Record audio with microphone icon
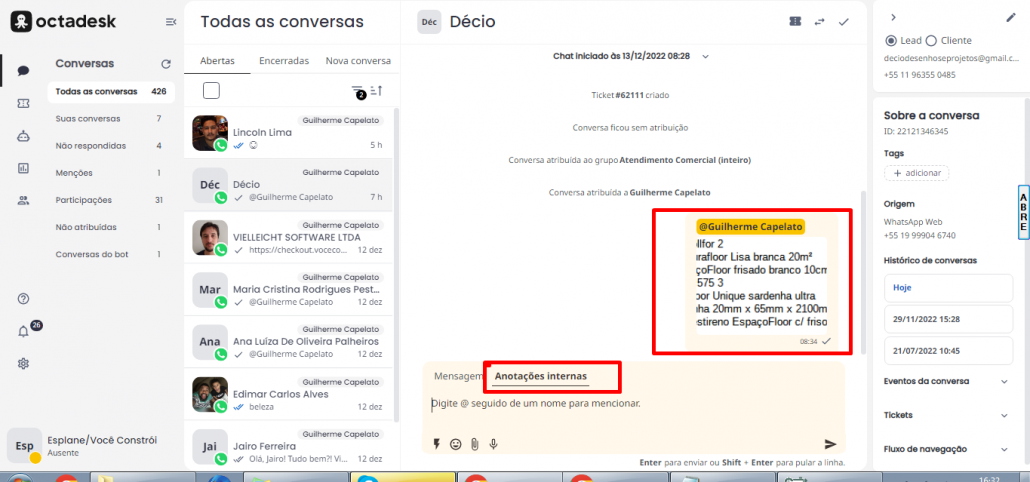 [x=494, y=444]
